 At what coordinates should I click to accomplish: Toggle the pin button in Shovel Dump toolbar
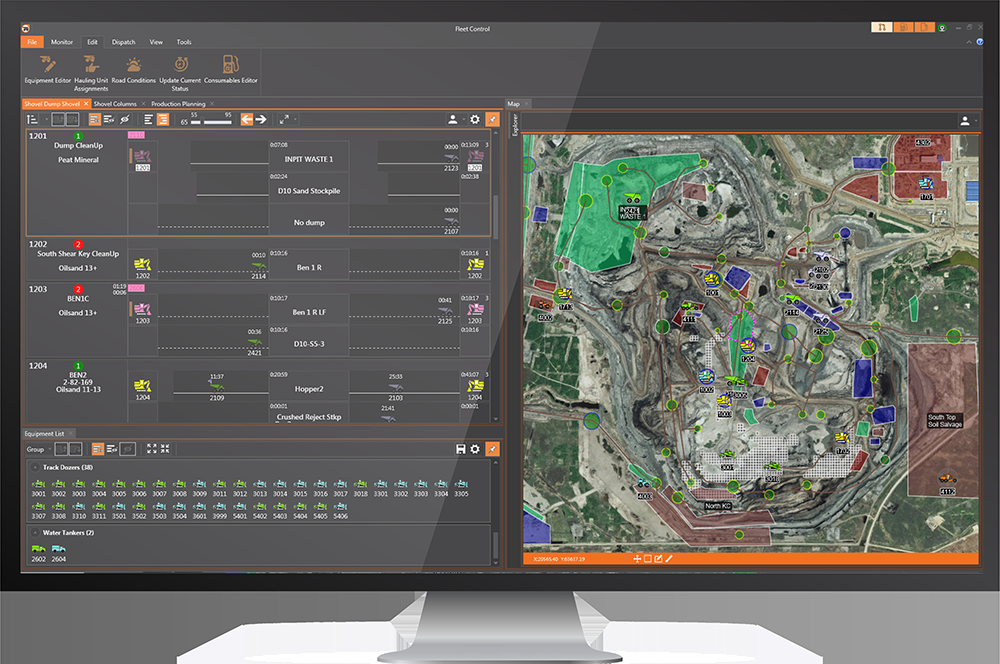(491, 119)
